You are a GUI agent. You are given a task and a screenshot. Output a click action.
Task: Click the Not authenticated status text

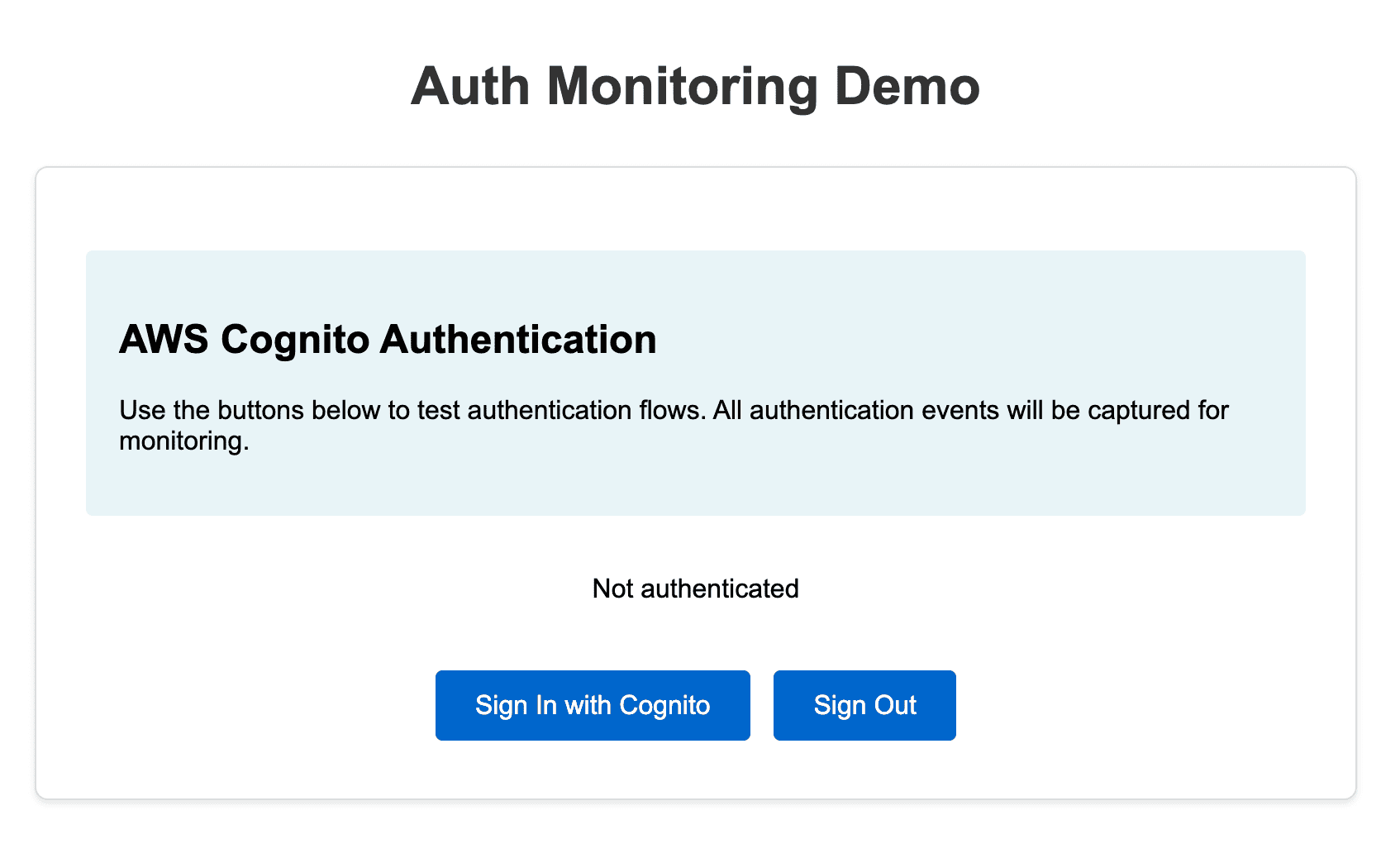click(x=695, y=588)
